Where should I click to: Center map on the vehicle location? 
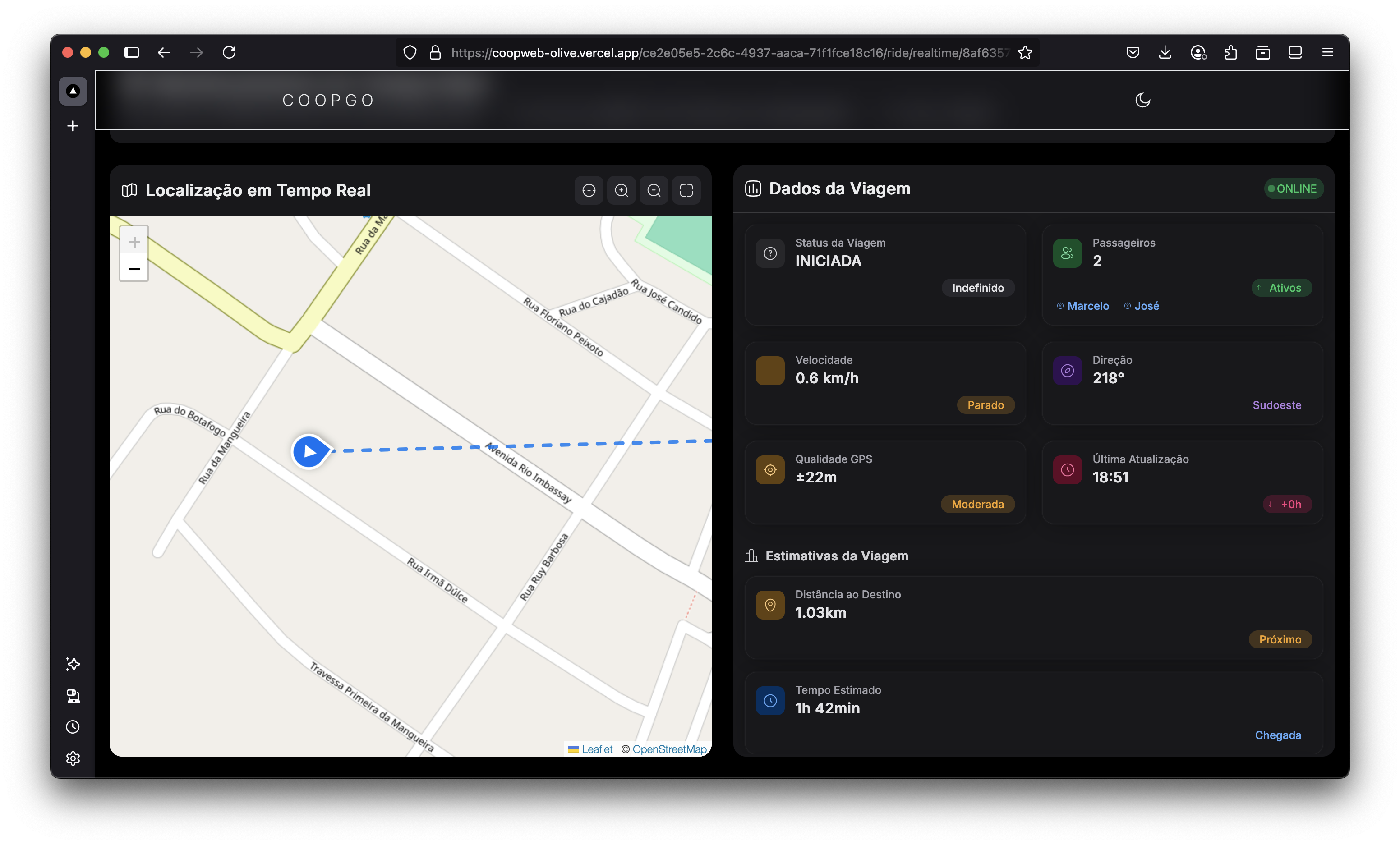pyautogui.click(x=589, y=190)
